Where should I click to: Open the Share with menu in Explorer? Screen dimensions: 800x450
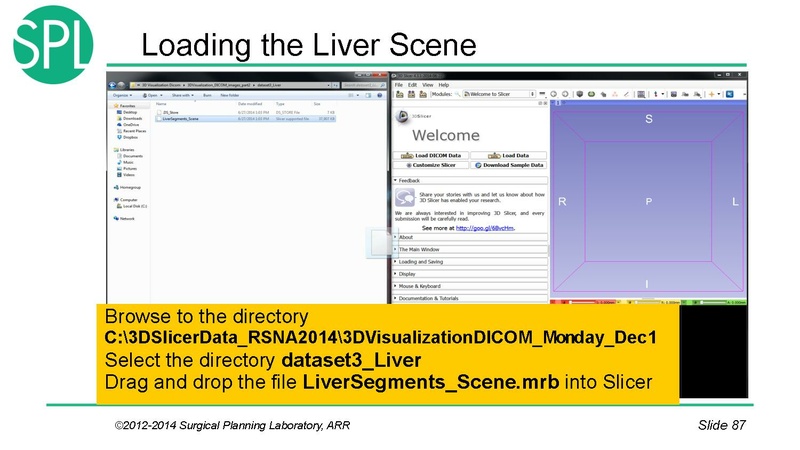coord(183,95)
